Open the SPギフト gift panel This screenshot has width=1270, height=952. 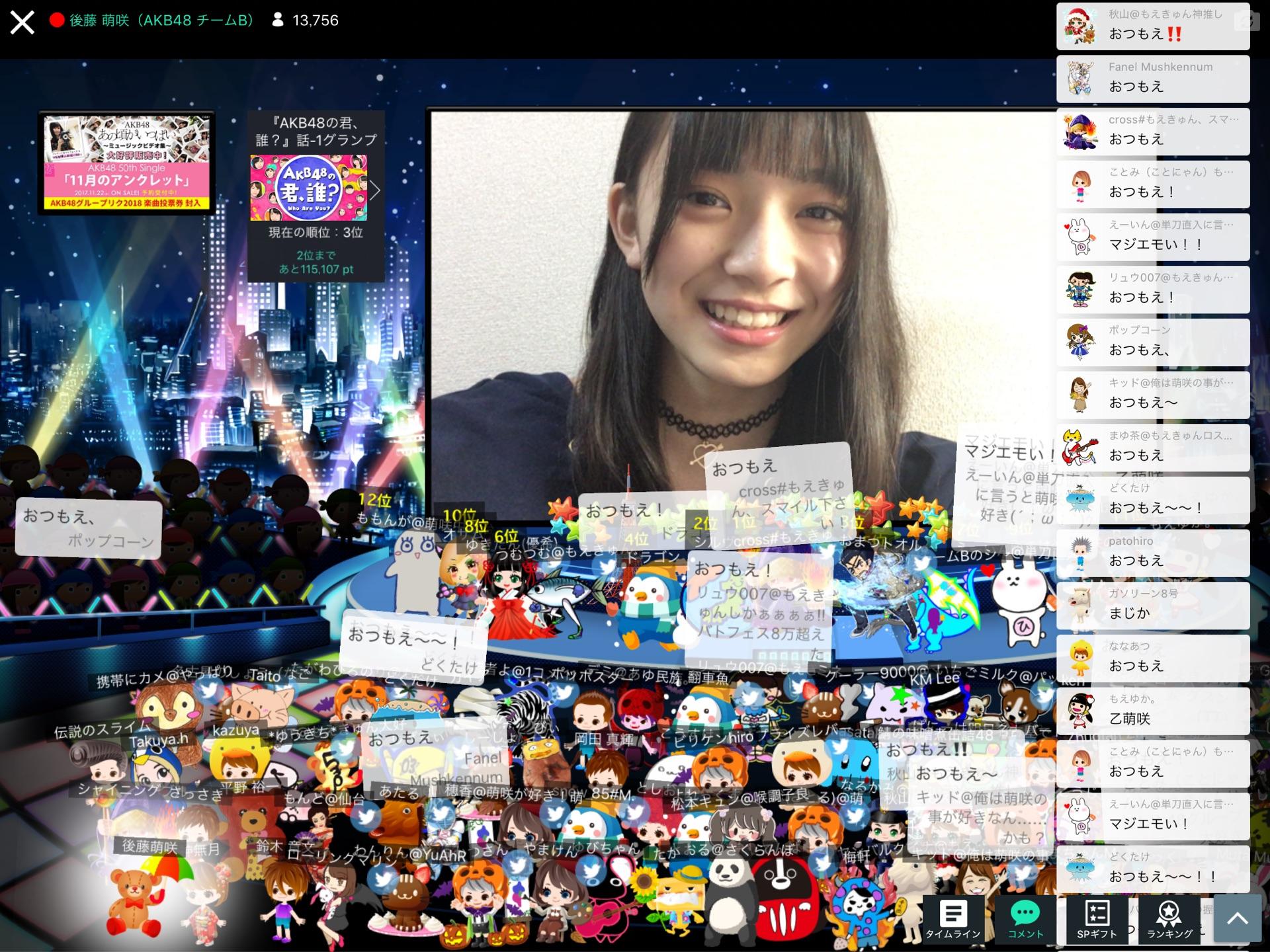1097,919
